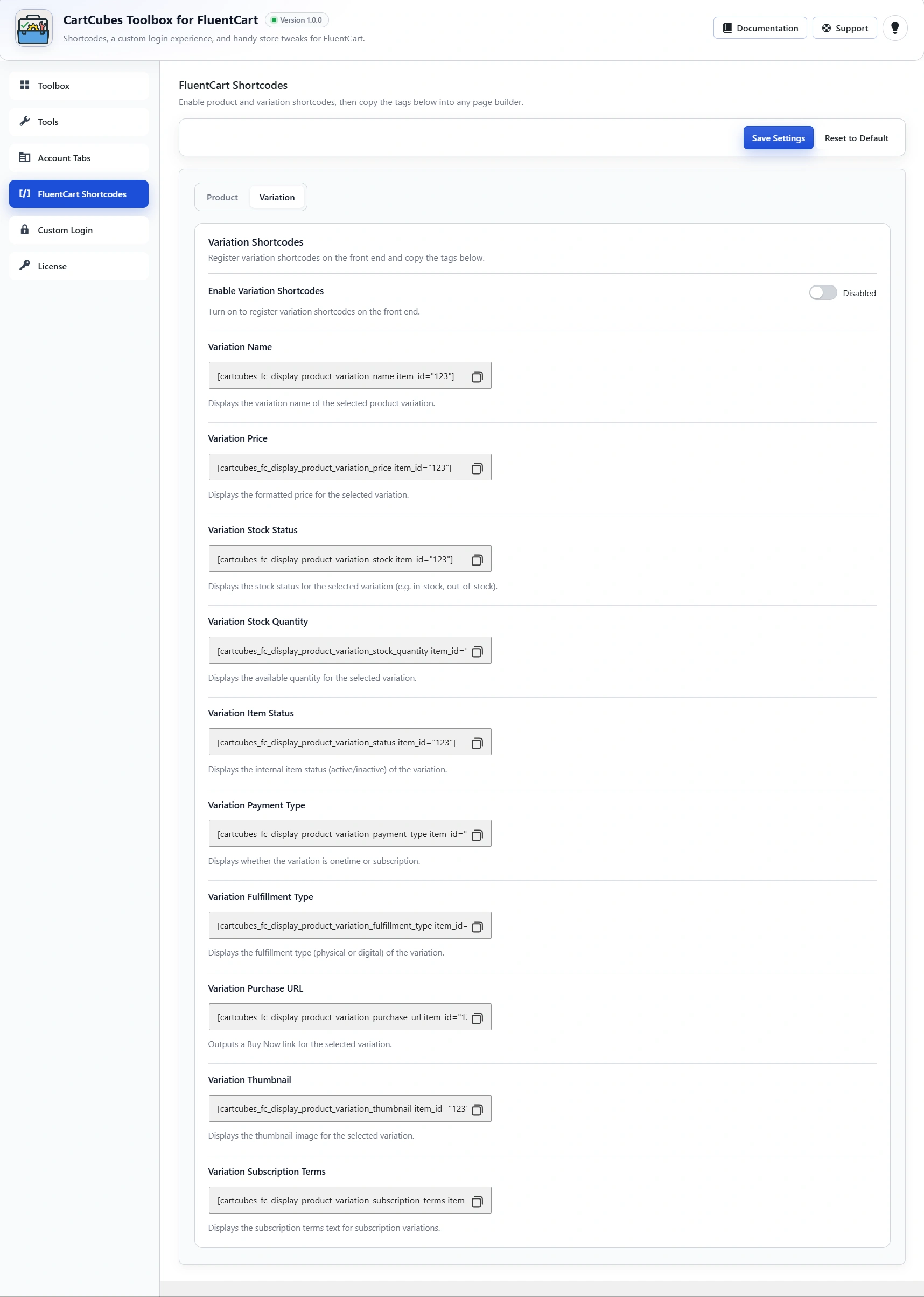
Task: Click the book icon on the Documentation button
Action: [727, 28]
